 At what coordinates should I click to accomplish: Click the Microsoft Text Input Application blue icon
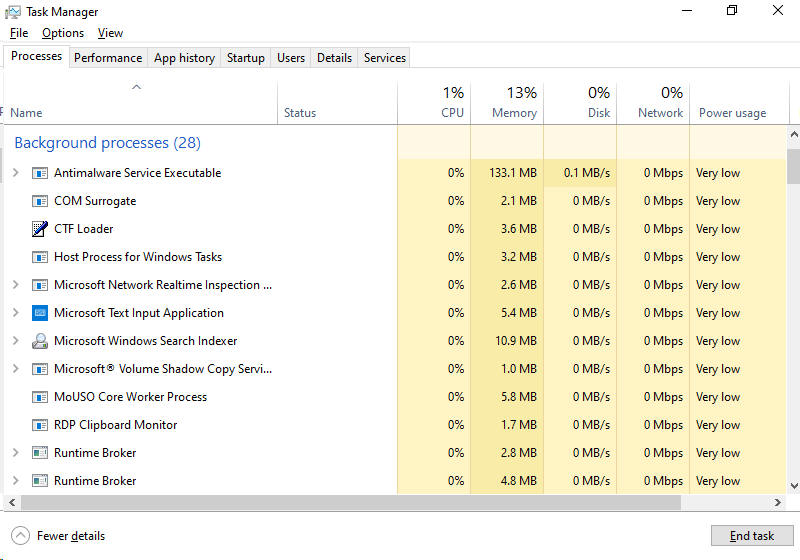[x=40, y=313]
